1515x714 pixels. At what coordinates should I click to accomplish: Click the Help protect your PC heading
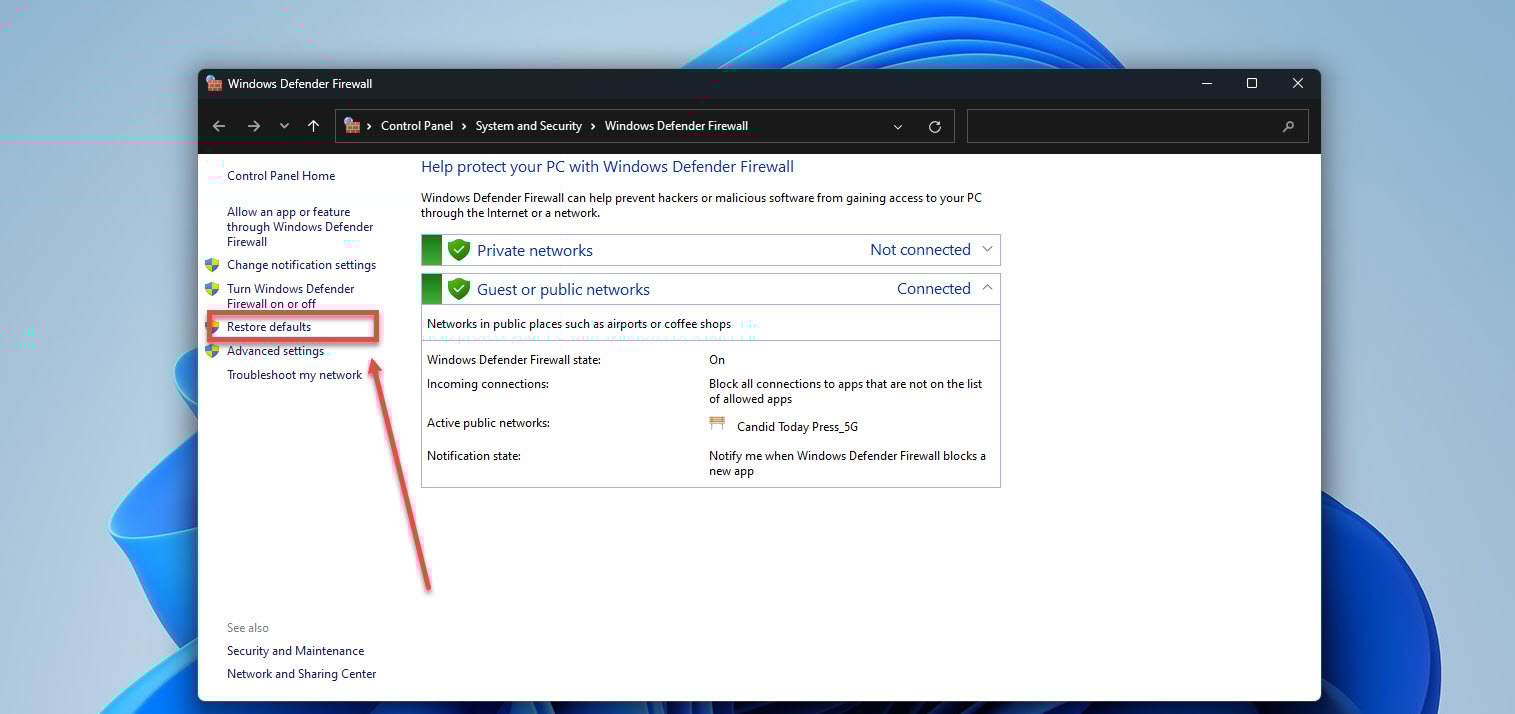(607, 167)
